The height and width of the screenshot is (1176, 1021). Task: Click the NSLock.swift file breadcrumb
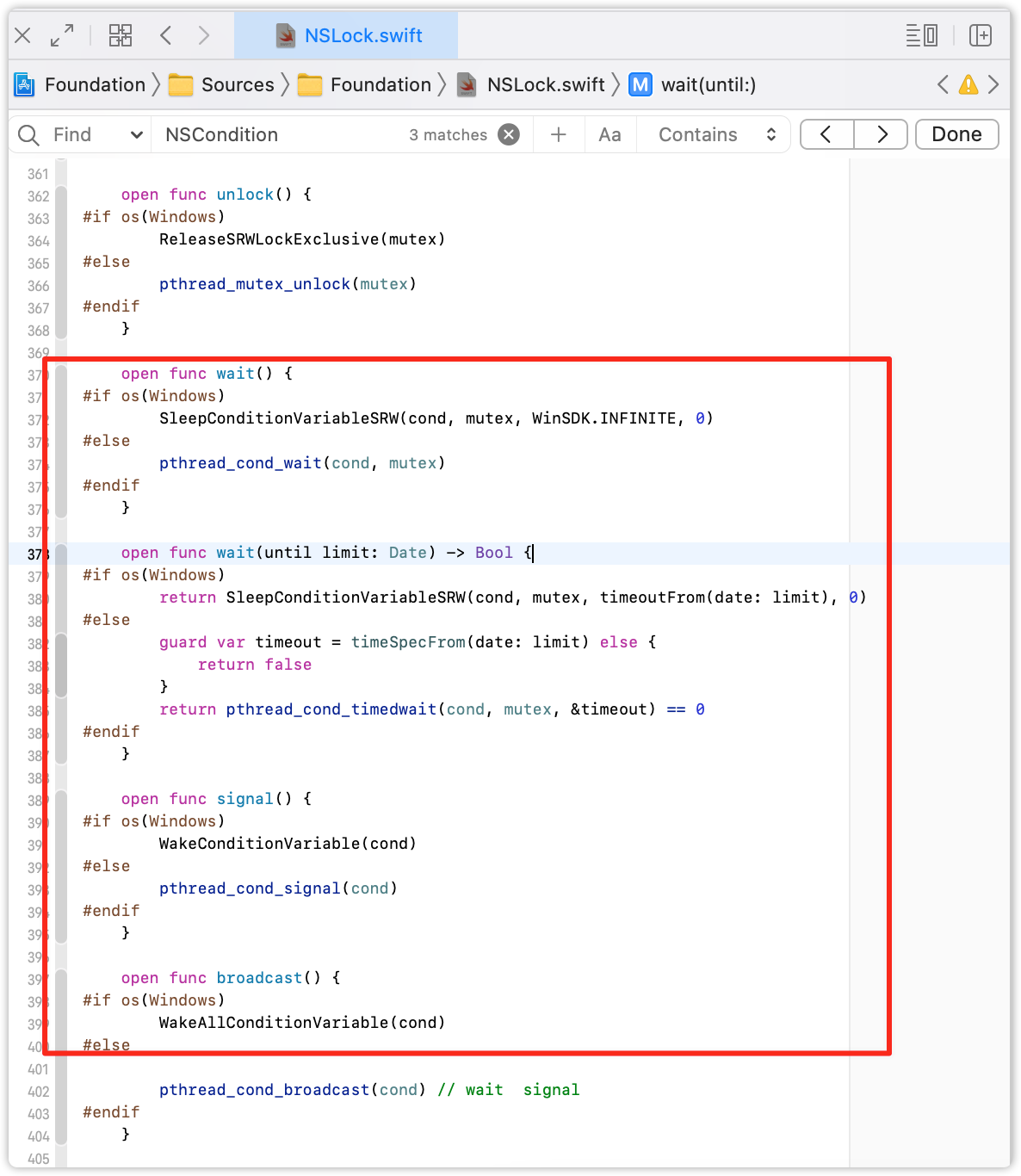click(546, 84)
